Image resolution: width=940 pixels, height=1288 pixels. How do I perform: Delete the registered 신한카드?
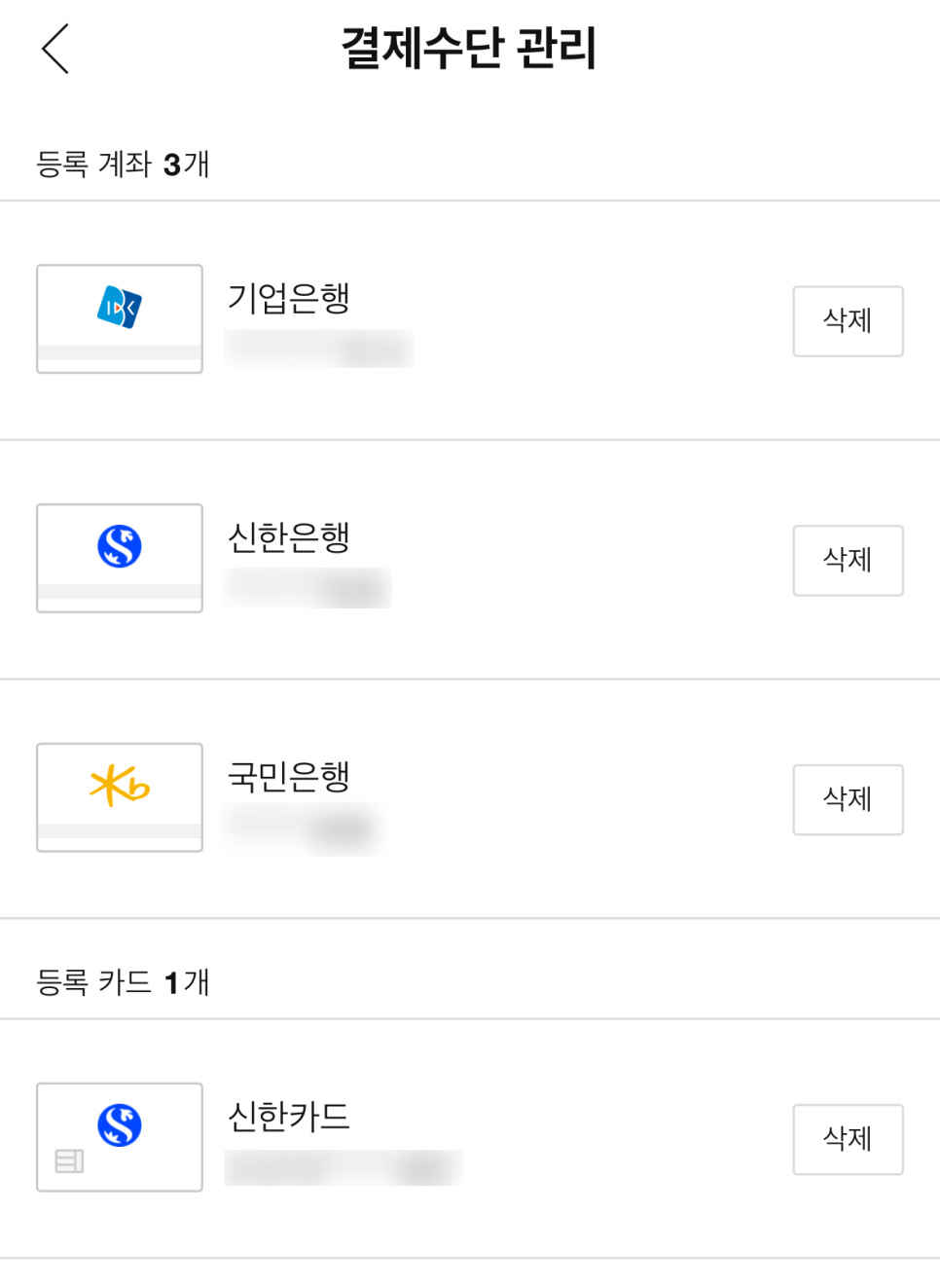[848, 1139]
